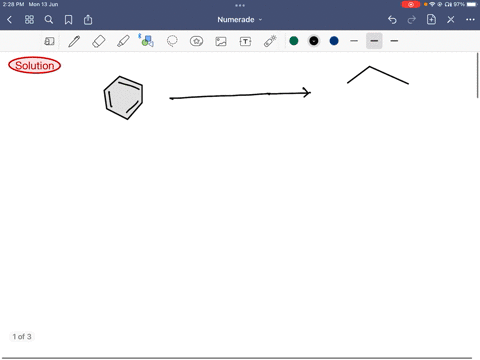480x360 pixels.
Task: Select the Eraser tool
Action: 98,41
